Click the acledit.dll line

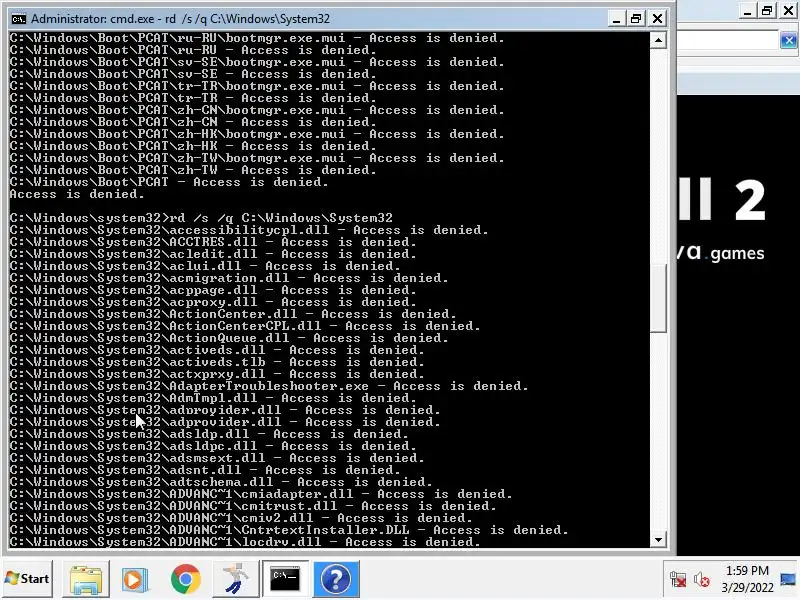click(213, 254)
